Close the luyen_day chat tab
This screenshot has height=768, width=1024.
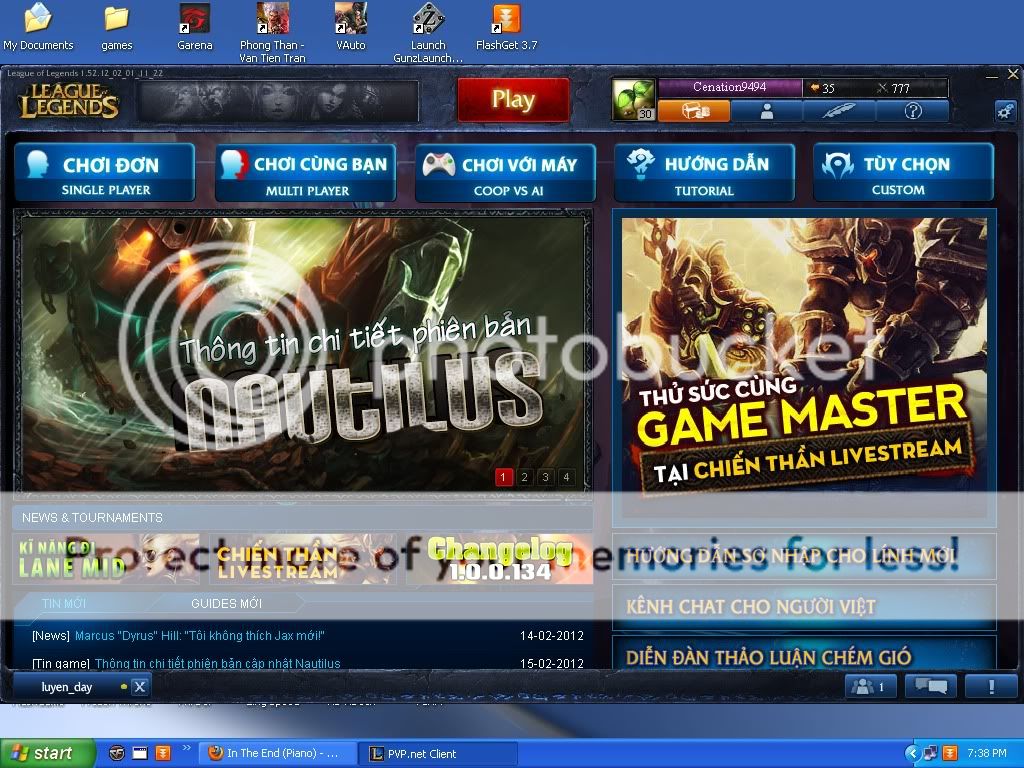click(139, 687)
